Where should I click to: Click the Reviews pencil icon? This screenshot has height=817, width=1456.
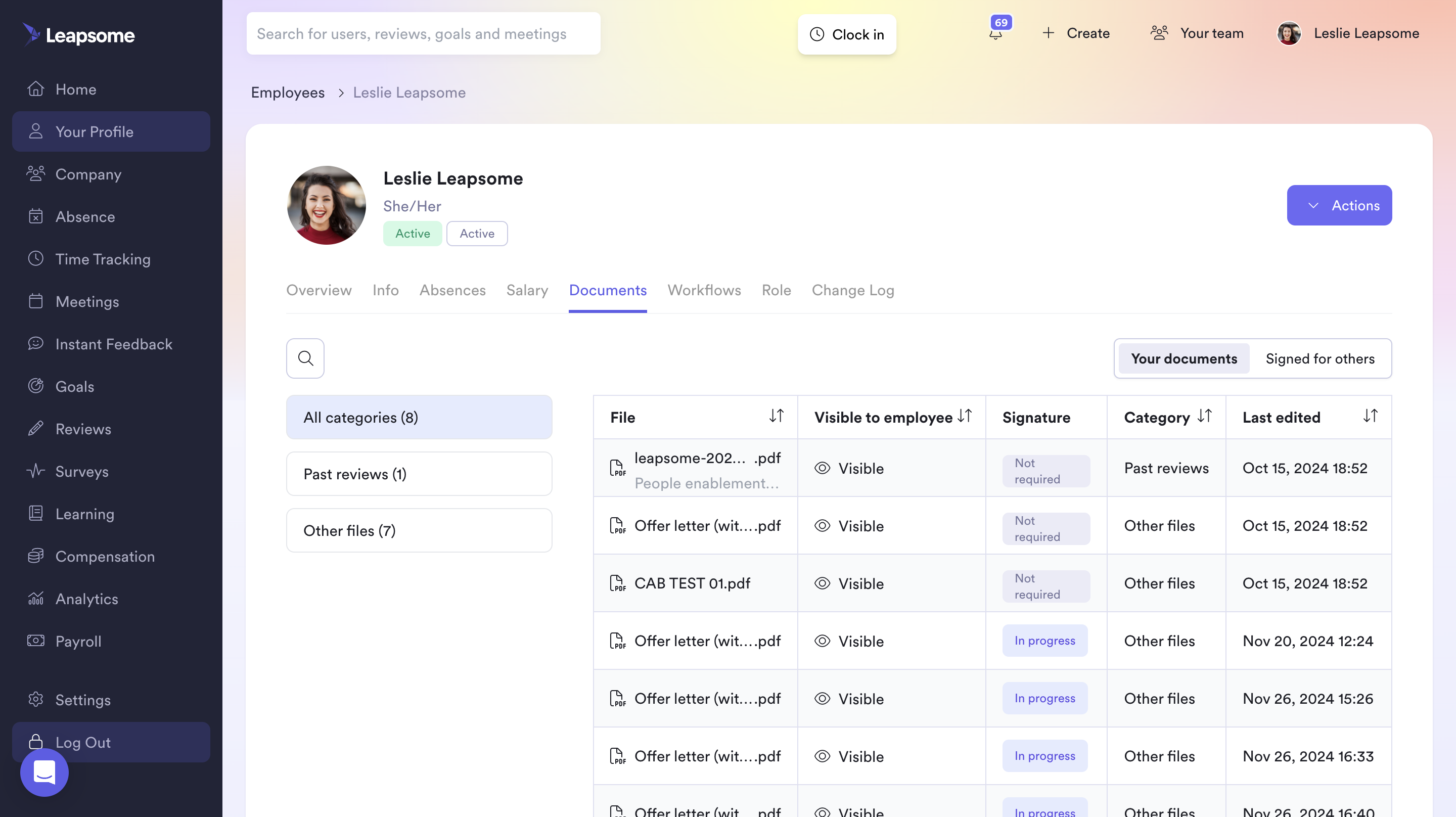(x=35, y=429)
